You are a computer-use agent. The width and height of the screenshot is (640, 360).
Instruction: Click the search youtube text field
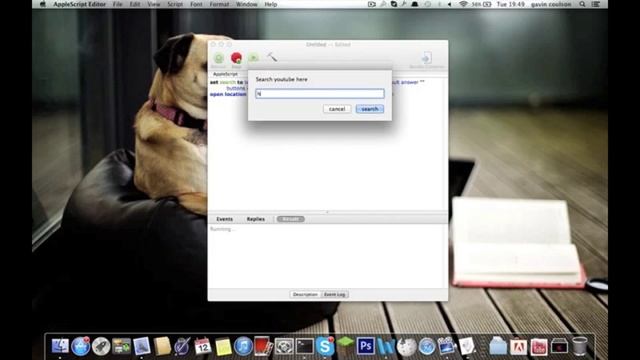(x=320, y=94)
